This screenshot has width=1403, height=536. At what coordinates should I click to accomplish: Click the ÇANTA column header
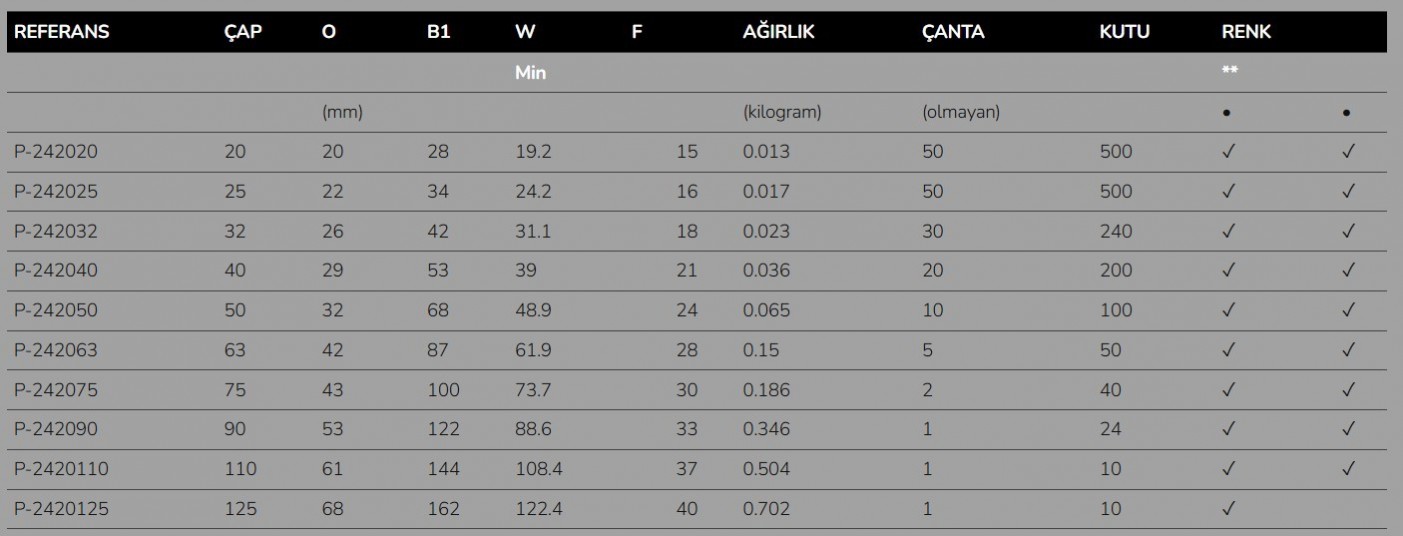click(953, 32)
